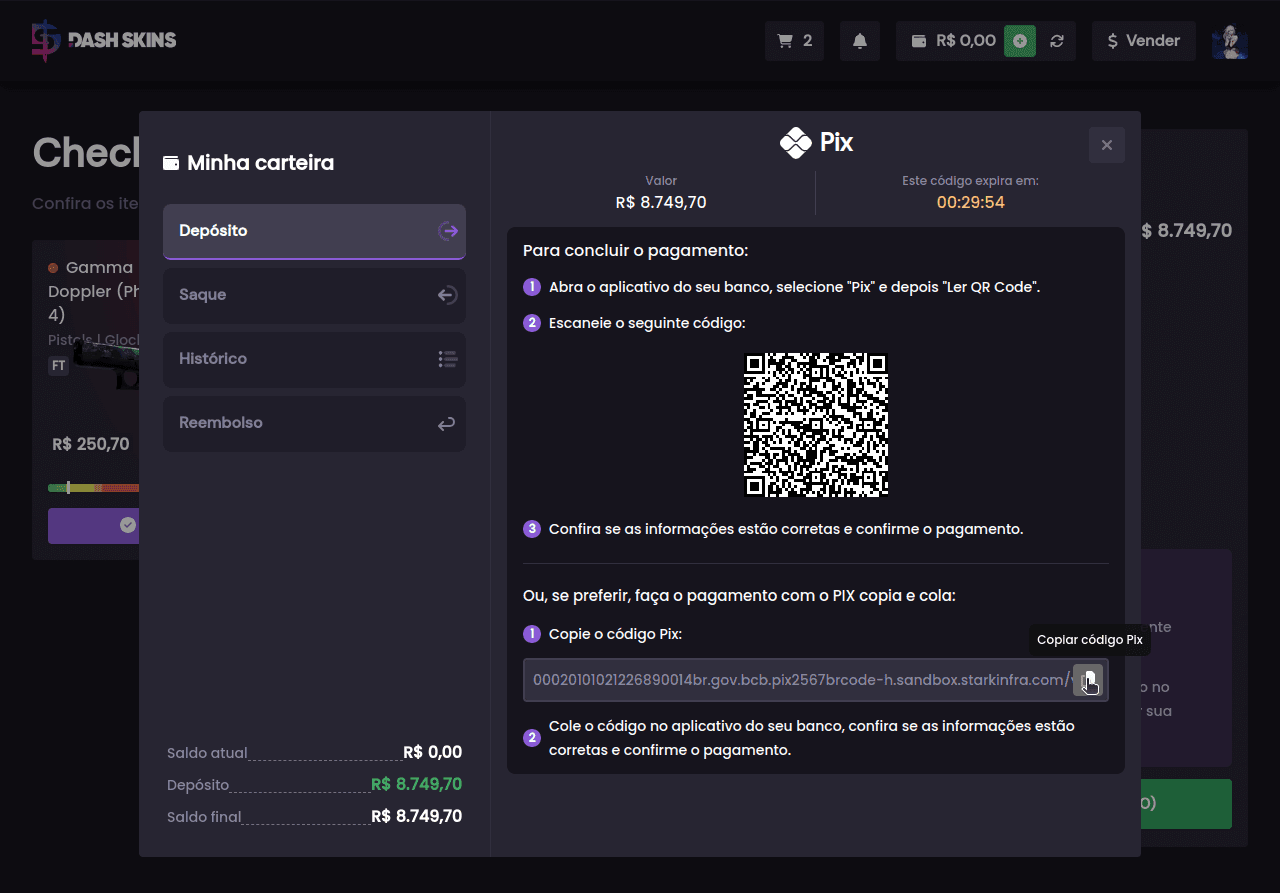Open the user profile avatar
1280x893 pixels.
tap(1229, 41)
